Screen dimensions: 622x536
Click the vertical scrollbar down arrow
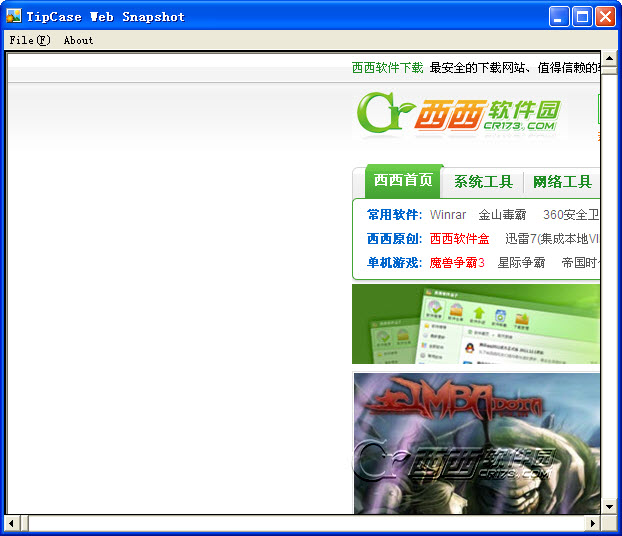pos(609,507)
